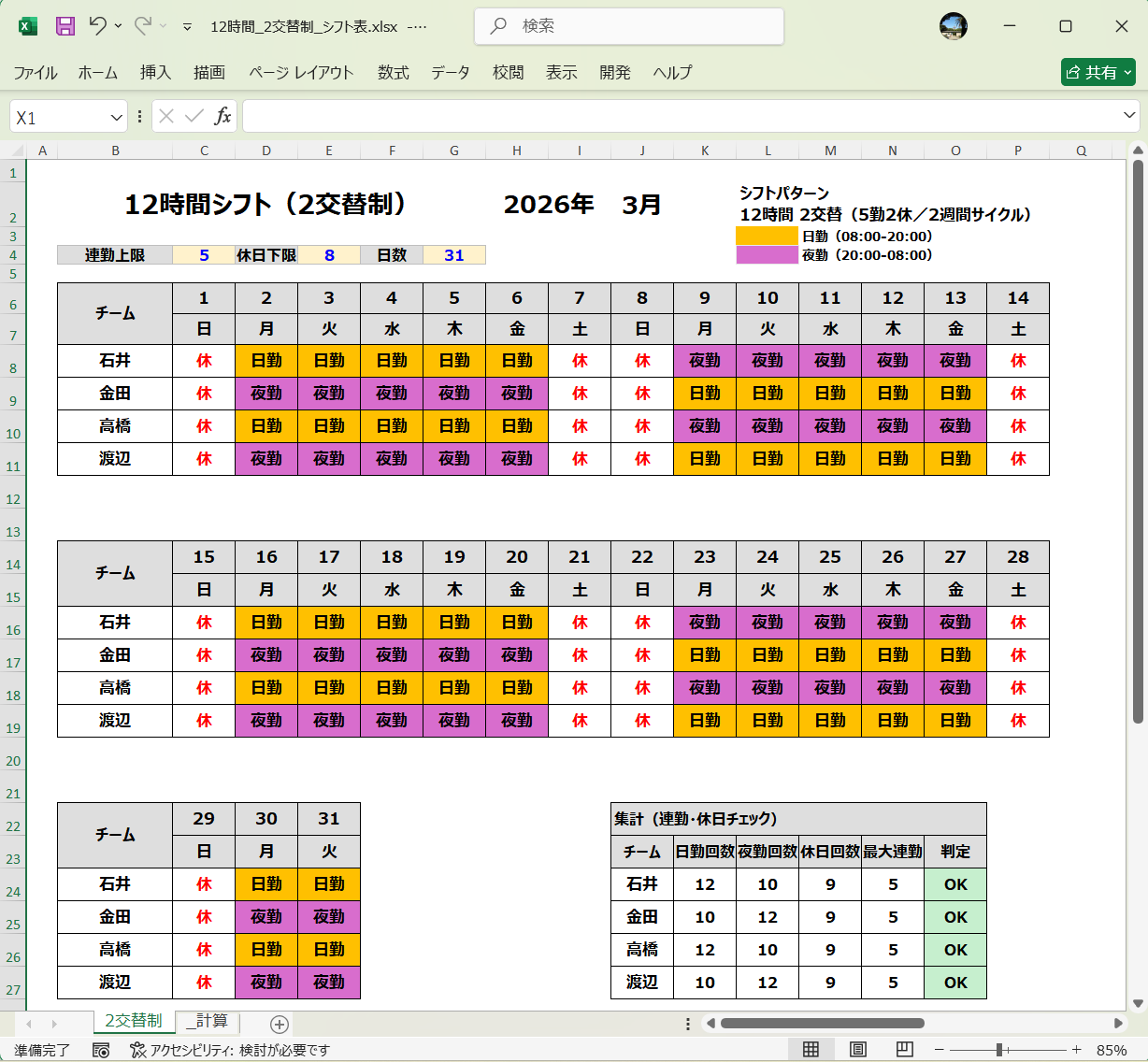The width and height of the screenshot is (1148, 1062).
Task: Click the Save icon on the Quick Access Toolbar
Action: pyautogui.click(x=64, y=26)
